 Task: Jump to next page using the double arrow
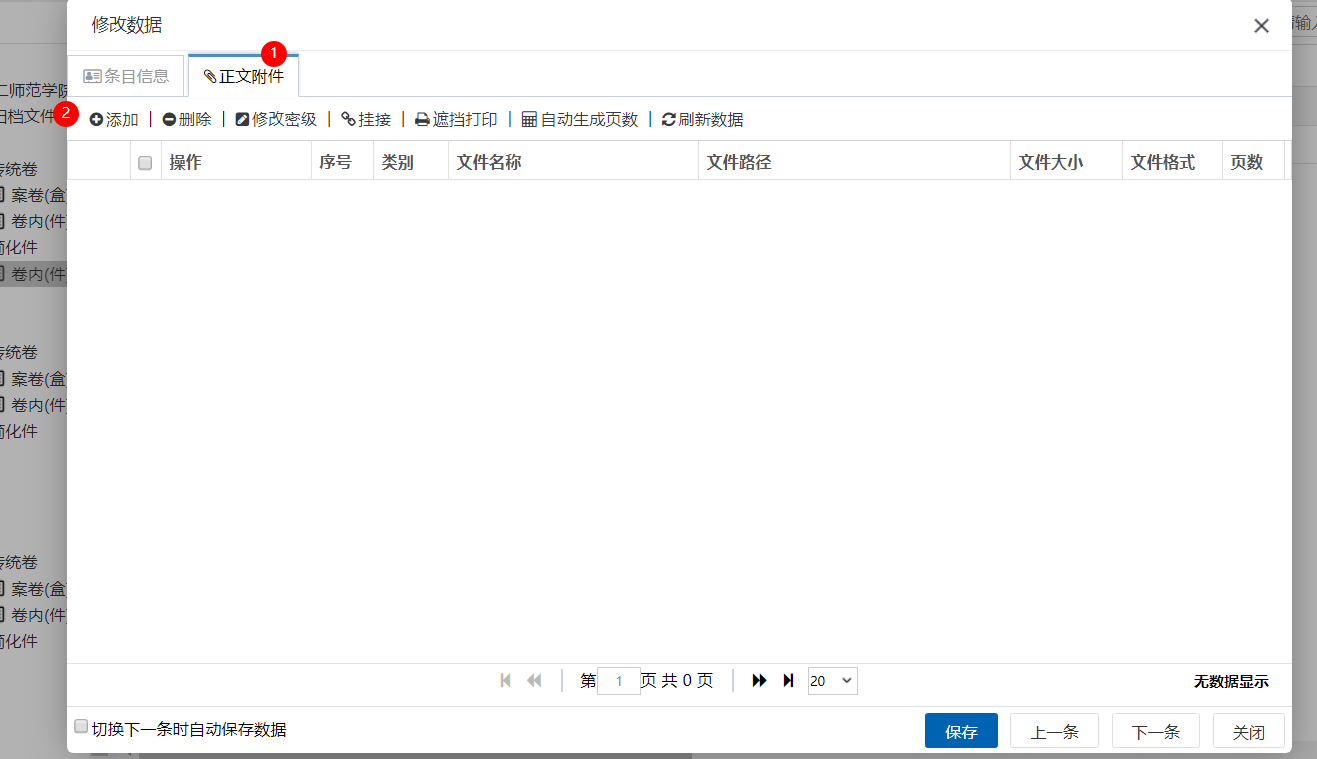pos(759,681)
